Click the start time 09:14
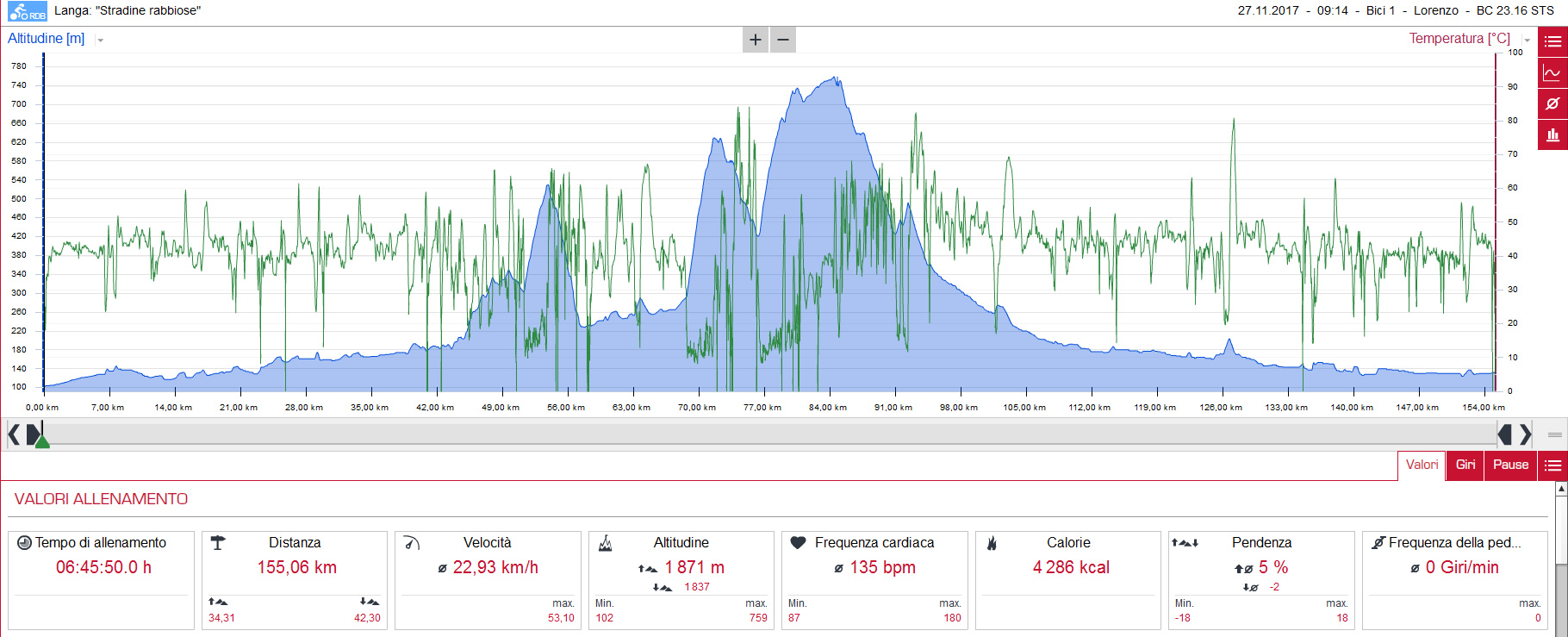Image resolution: width=1568 pixels, height=637 pixels. tap(1333, 10)
